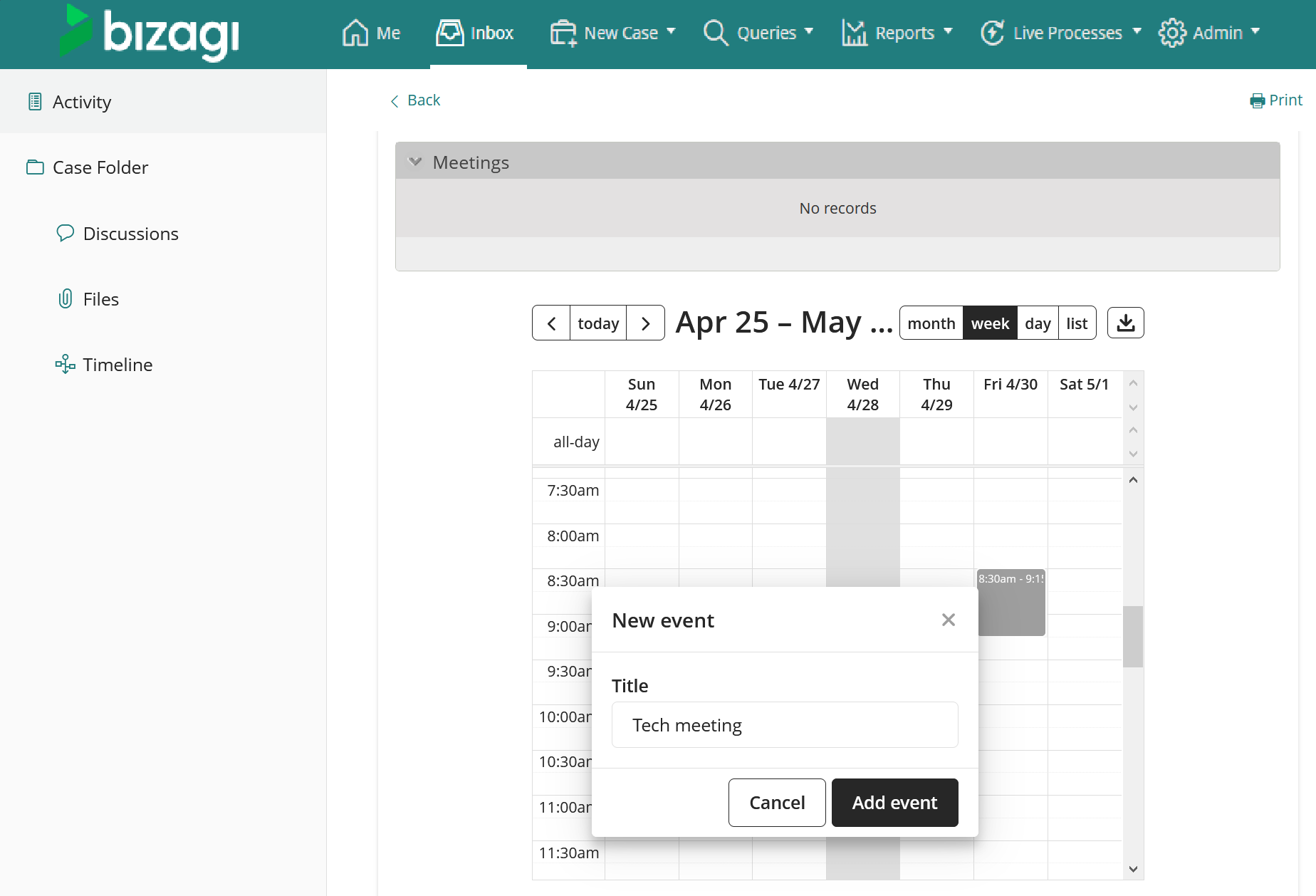Click the Title input field
This screenshot has height=896, width=1316.
[784, 725]
